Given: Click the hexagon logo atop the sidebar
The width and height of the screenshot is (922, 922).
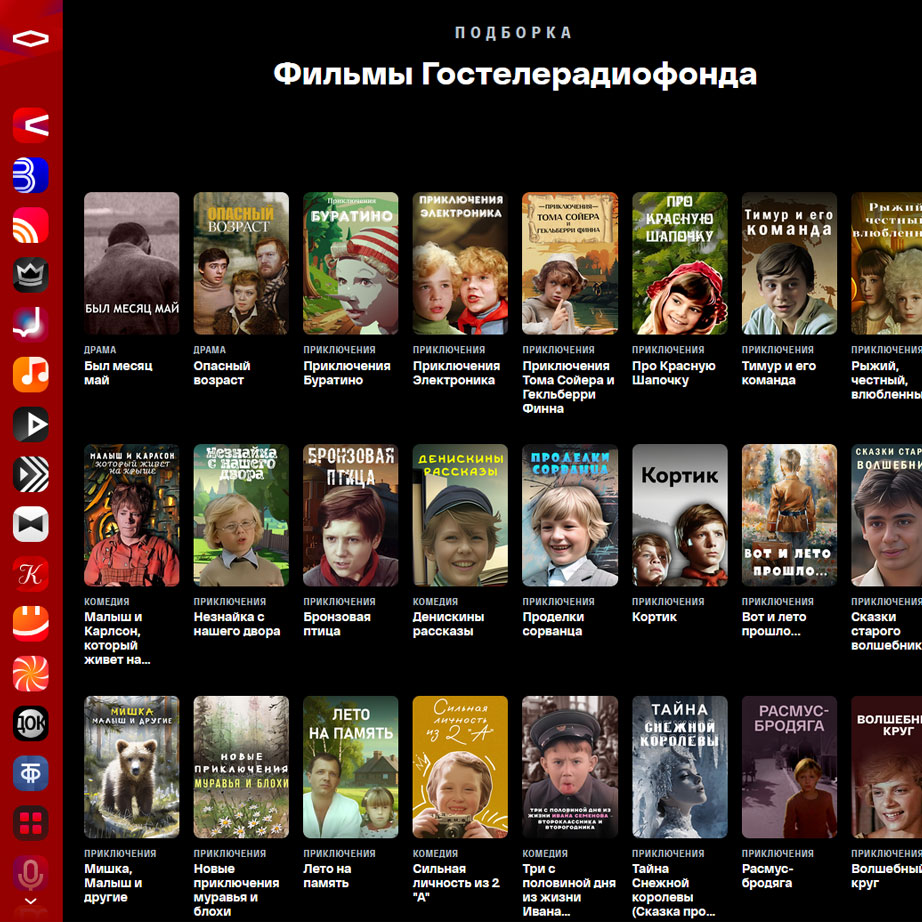Looking at the screenshot, I should click(x=31, y=39).
